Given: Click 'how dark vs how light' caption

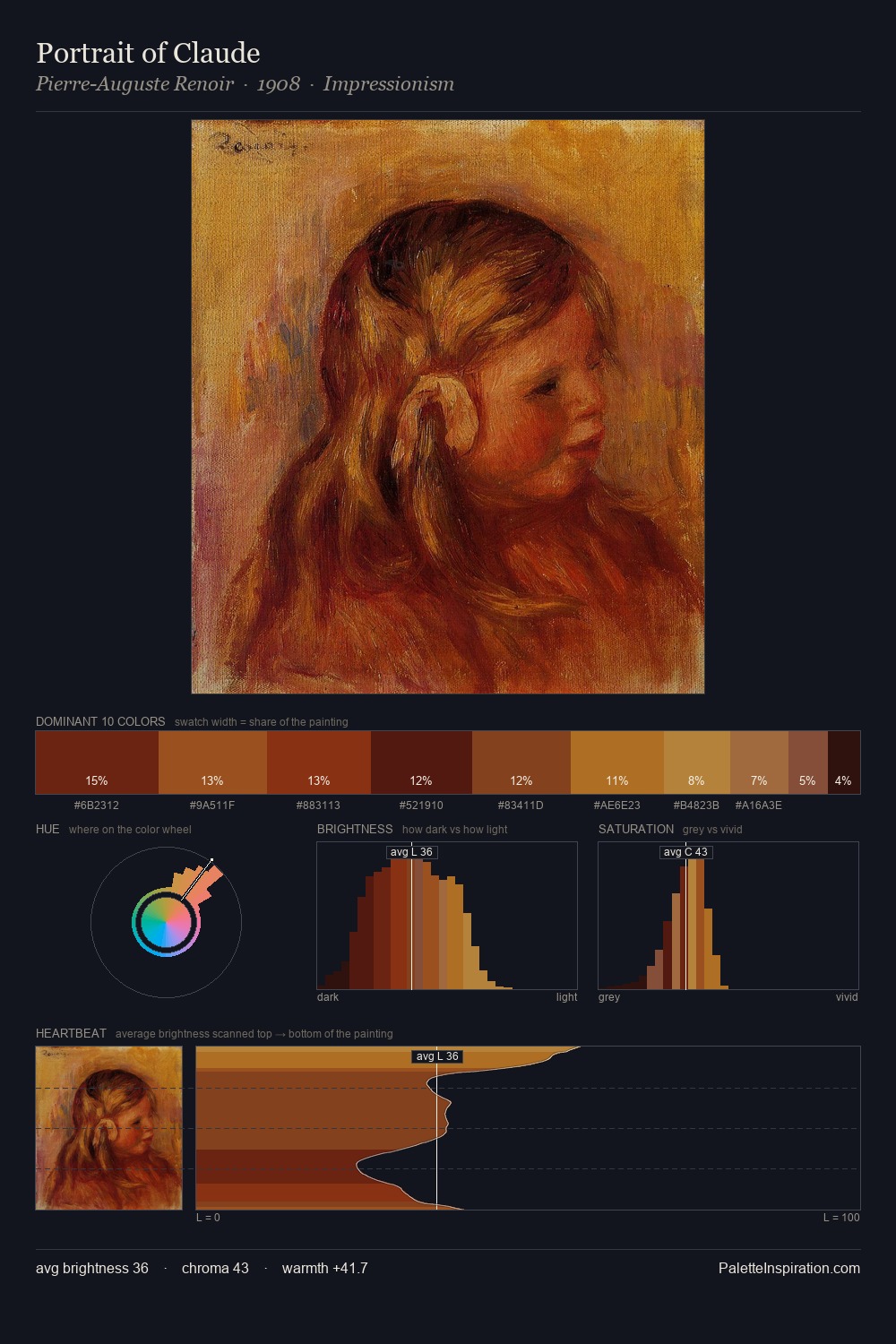Looking at the screenshot, I should [x=454, y=830].
